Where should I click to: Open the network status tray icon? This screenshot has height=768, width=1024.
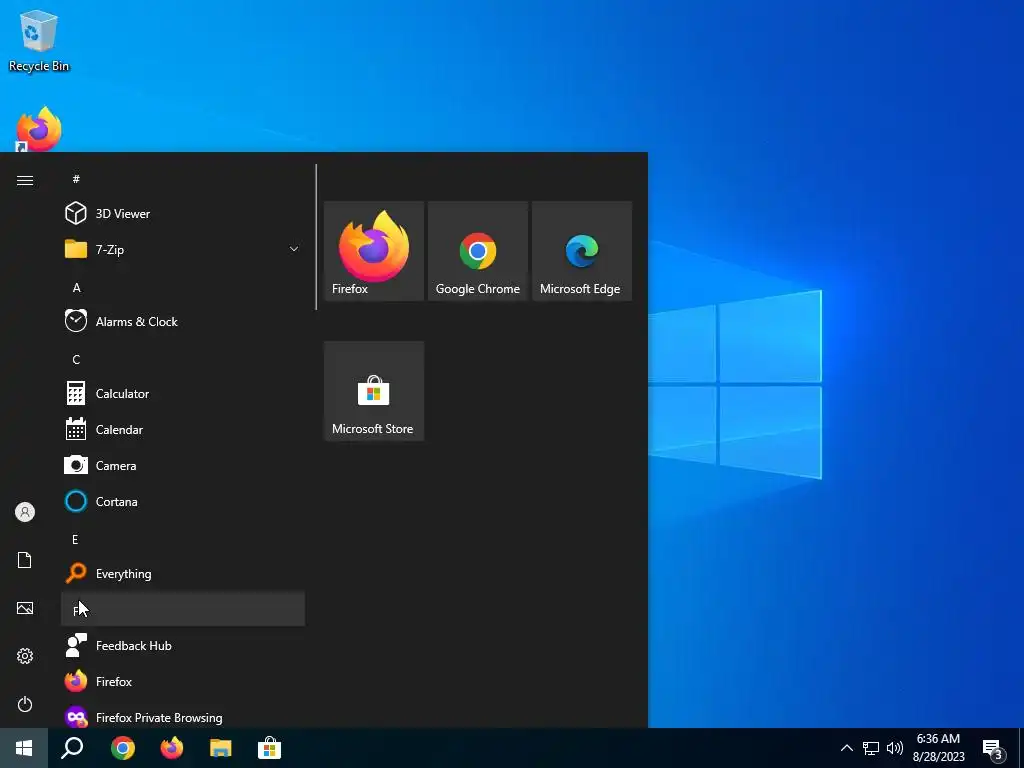871,748
